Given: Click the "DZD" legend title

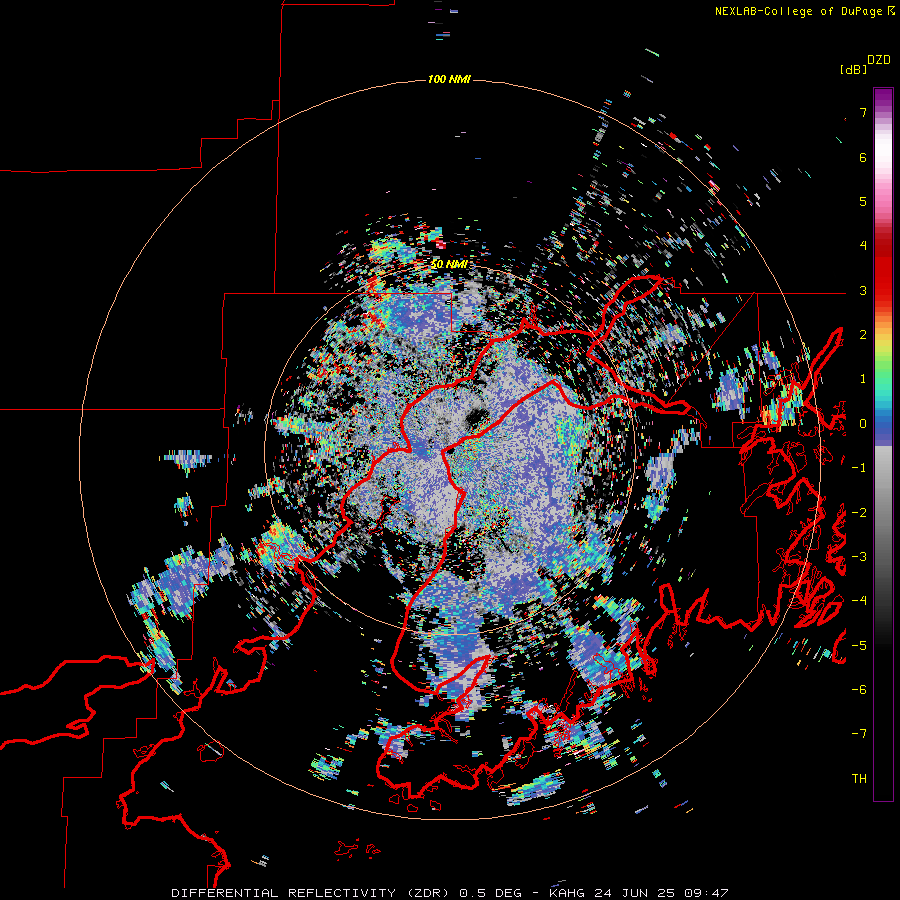Looking at the screenshot, I should (x=879, y=60).
